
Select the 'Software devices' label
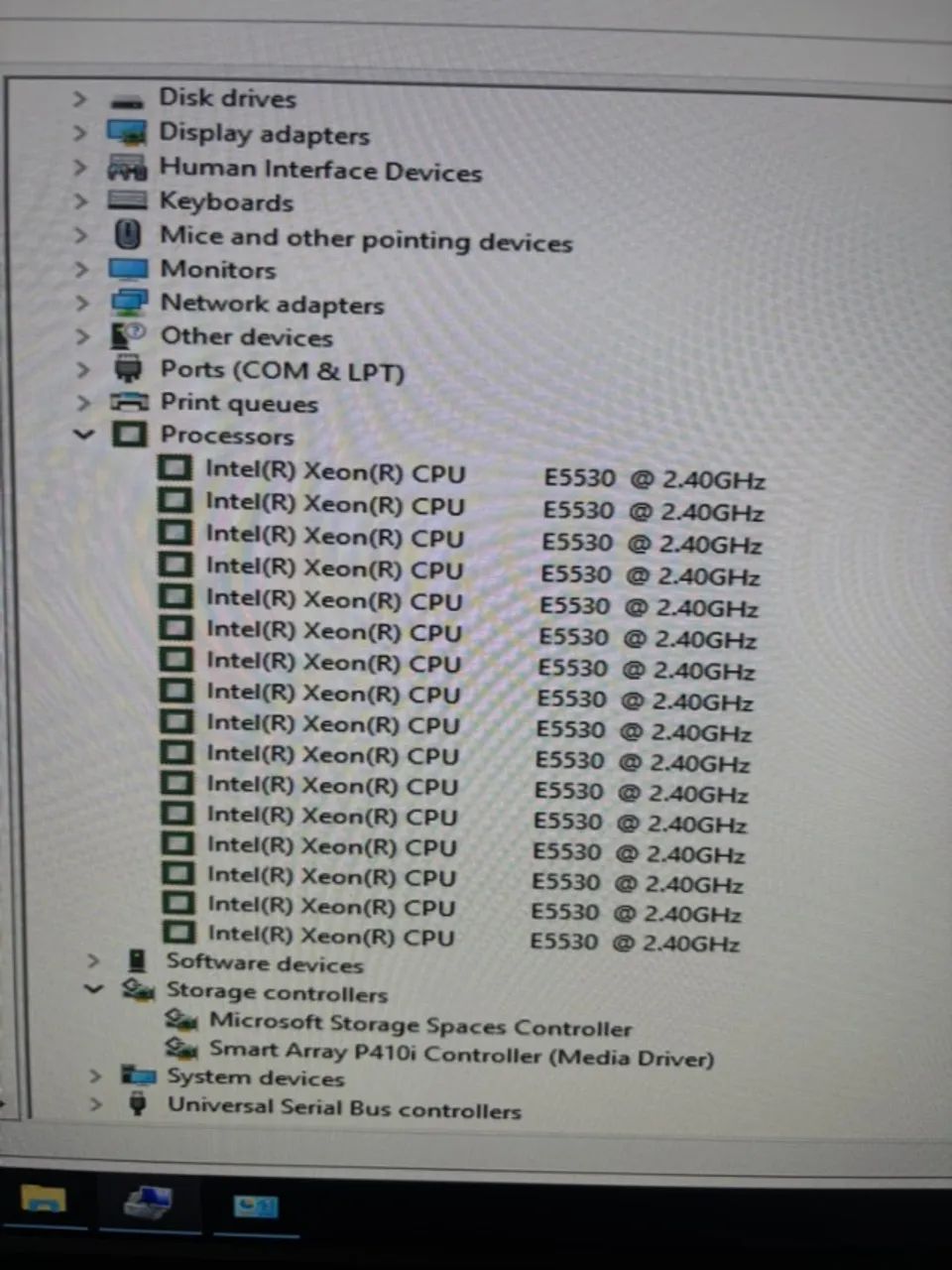[x=265, y=962]
